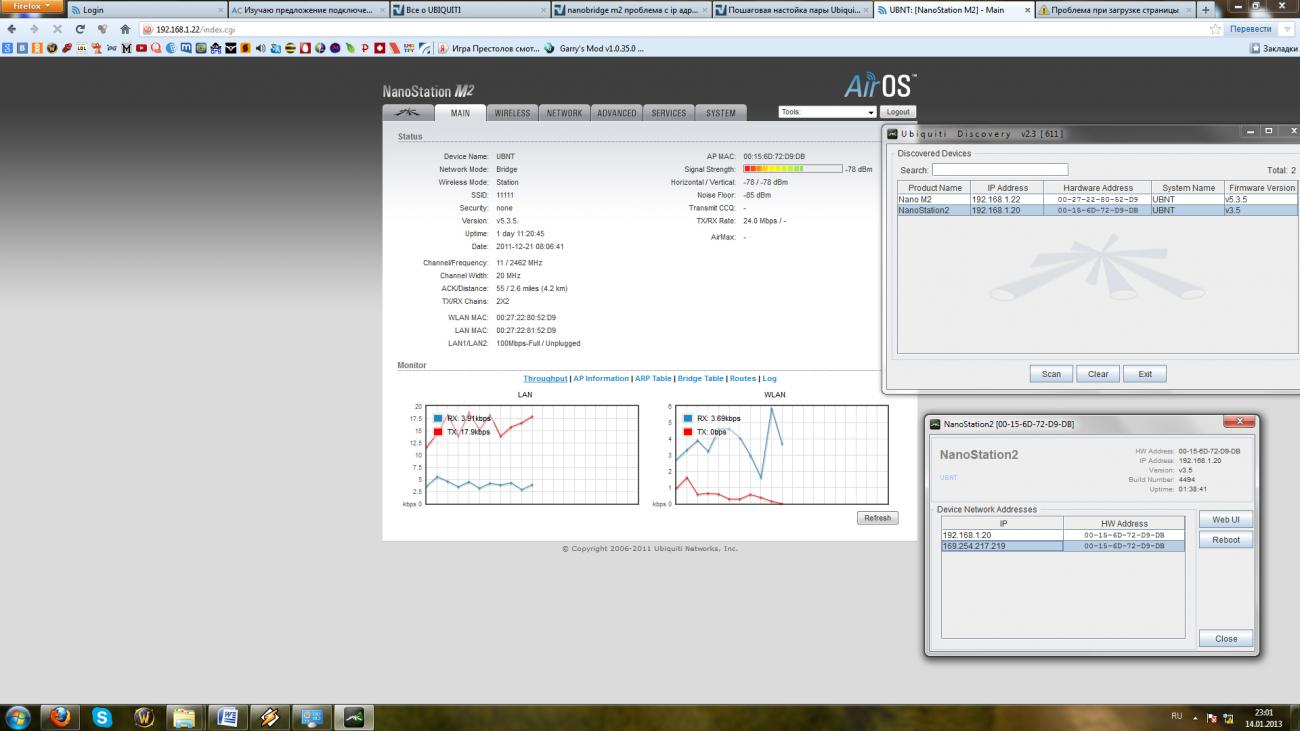
Task: Select the MAIN tab in AirOS
Action: (x=460, y=113)
